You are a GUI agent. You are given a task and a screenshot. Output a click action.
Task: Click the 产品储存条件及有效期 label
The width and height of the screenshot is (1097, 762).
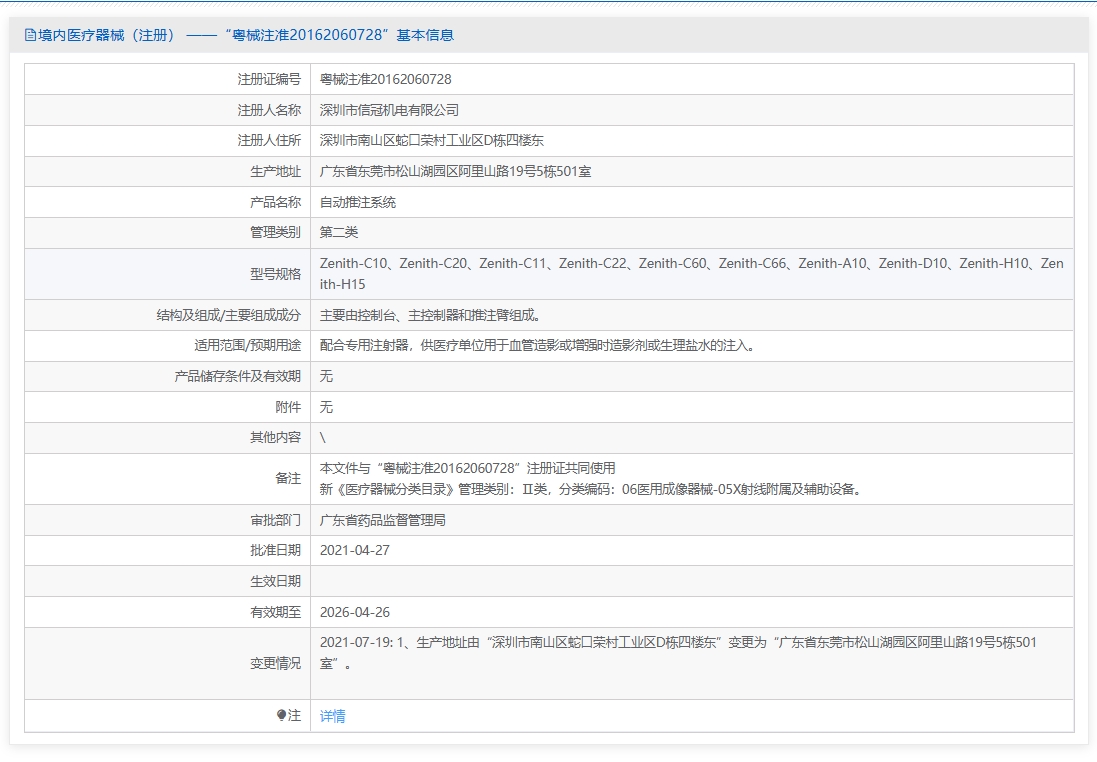(238, 376)
